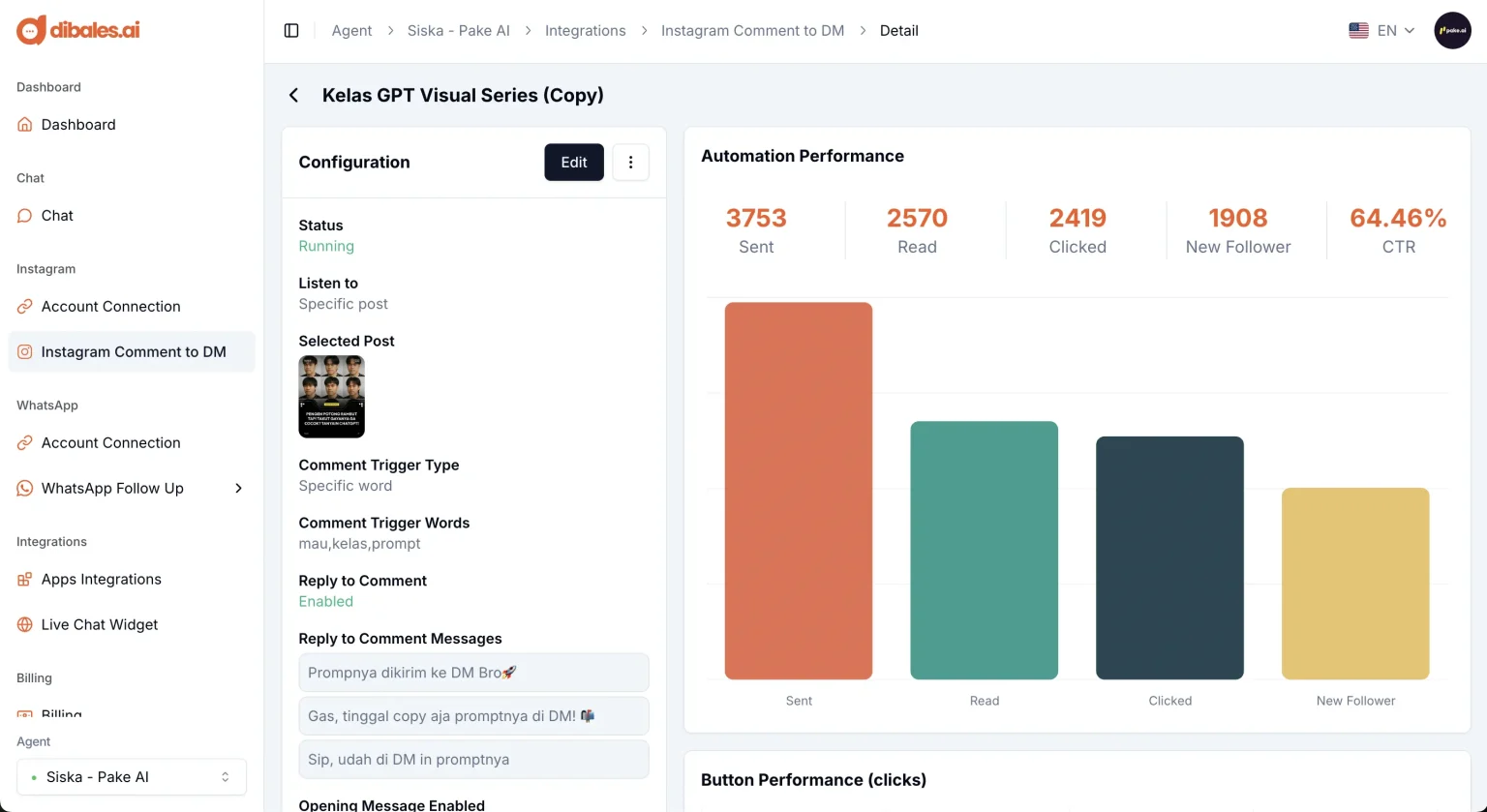Open Dashboard using the home icon
The width and height of the screenshot is (1487, 812).
(x=24, y=124)
